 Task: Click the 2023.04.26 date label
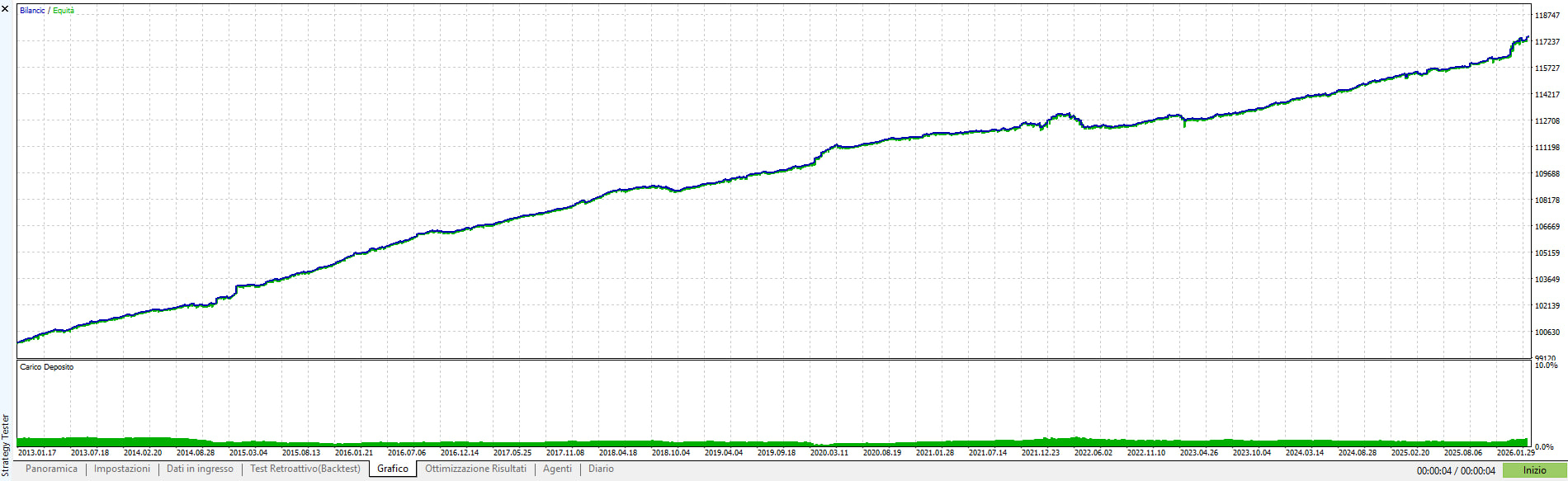coord(1199,452)
